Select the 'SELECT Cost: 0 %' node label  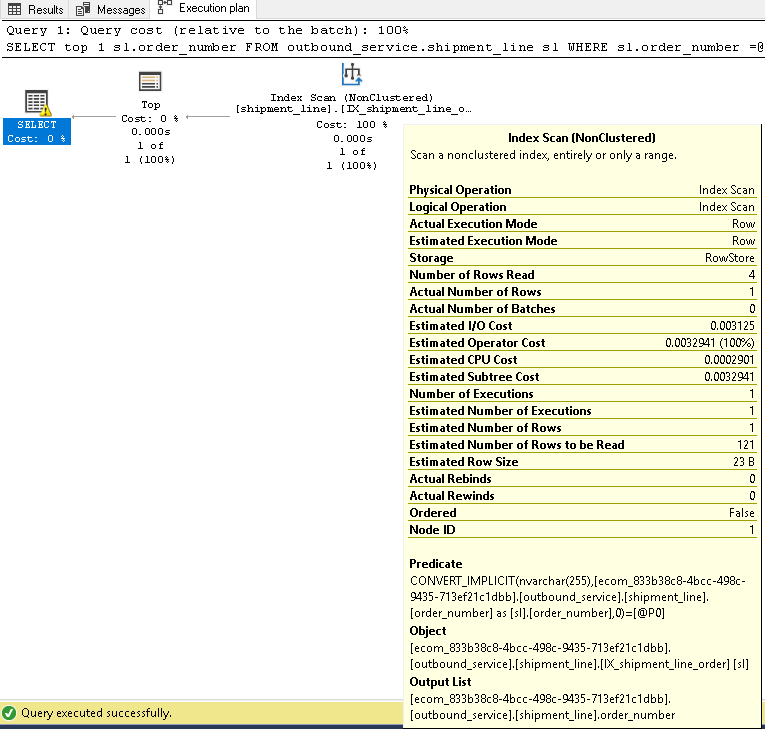click(x=37, y=132)
